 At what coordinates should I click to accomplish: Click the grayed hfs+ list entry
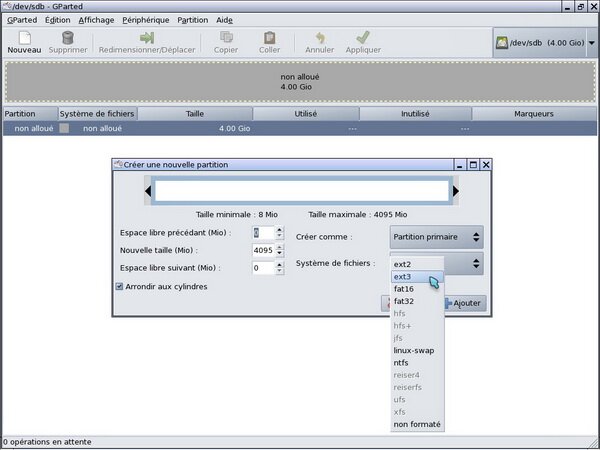coord(417,326)
